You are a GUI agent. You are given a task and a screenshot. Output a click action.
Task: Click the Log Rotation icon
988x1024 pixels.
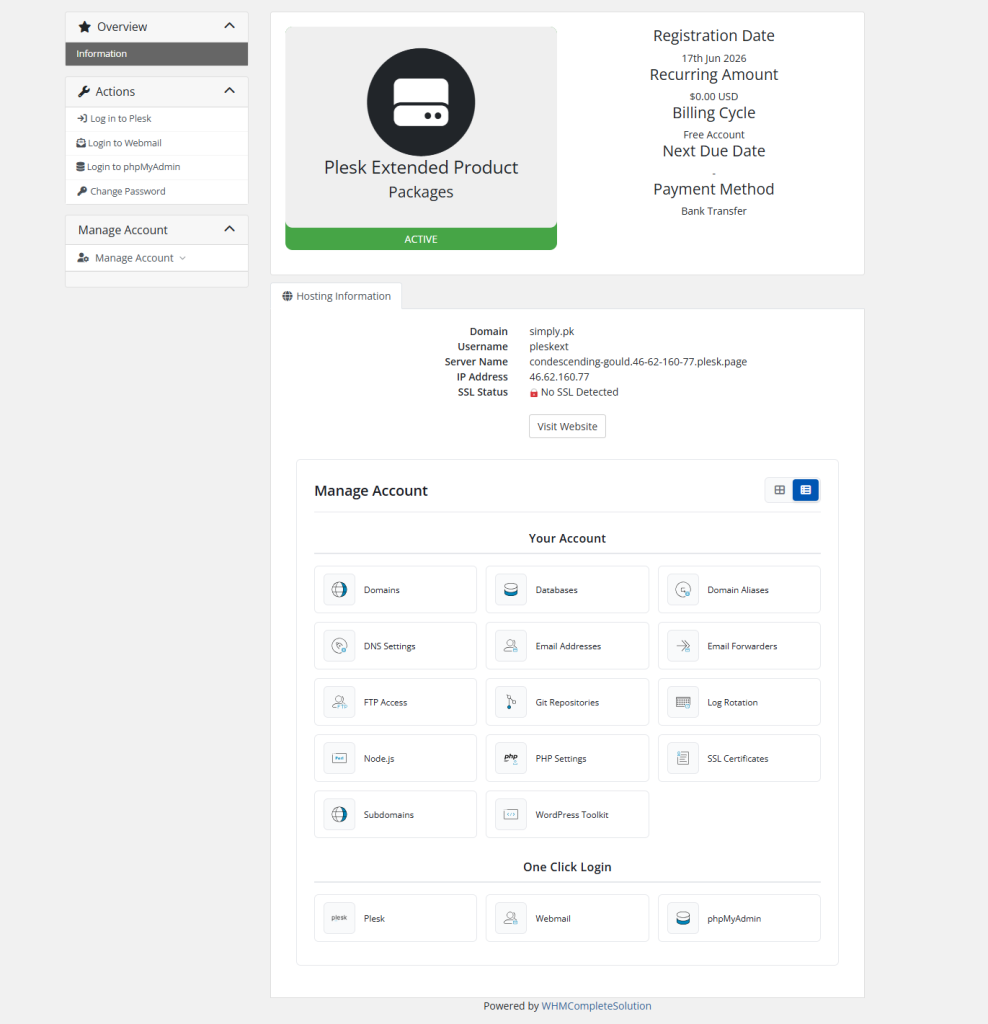coord(683,702)
